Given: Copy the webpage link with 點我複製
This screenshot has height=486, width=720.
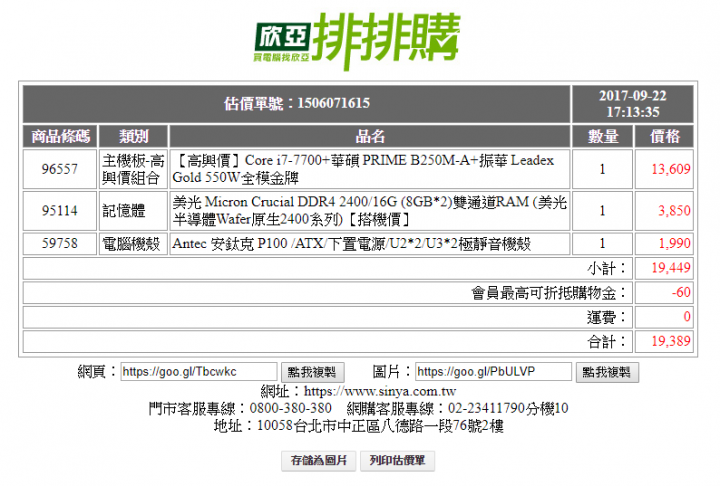Looking at the screenshot, I should click(312, 372).
